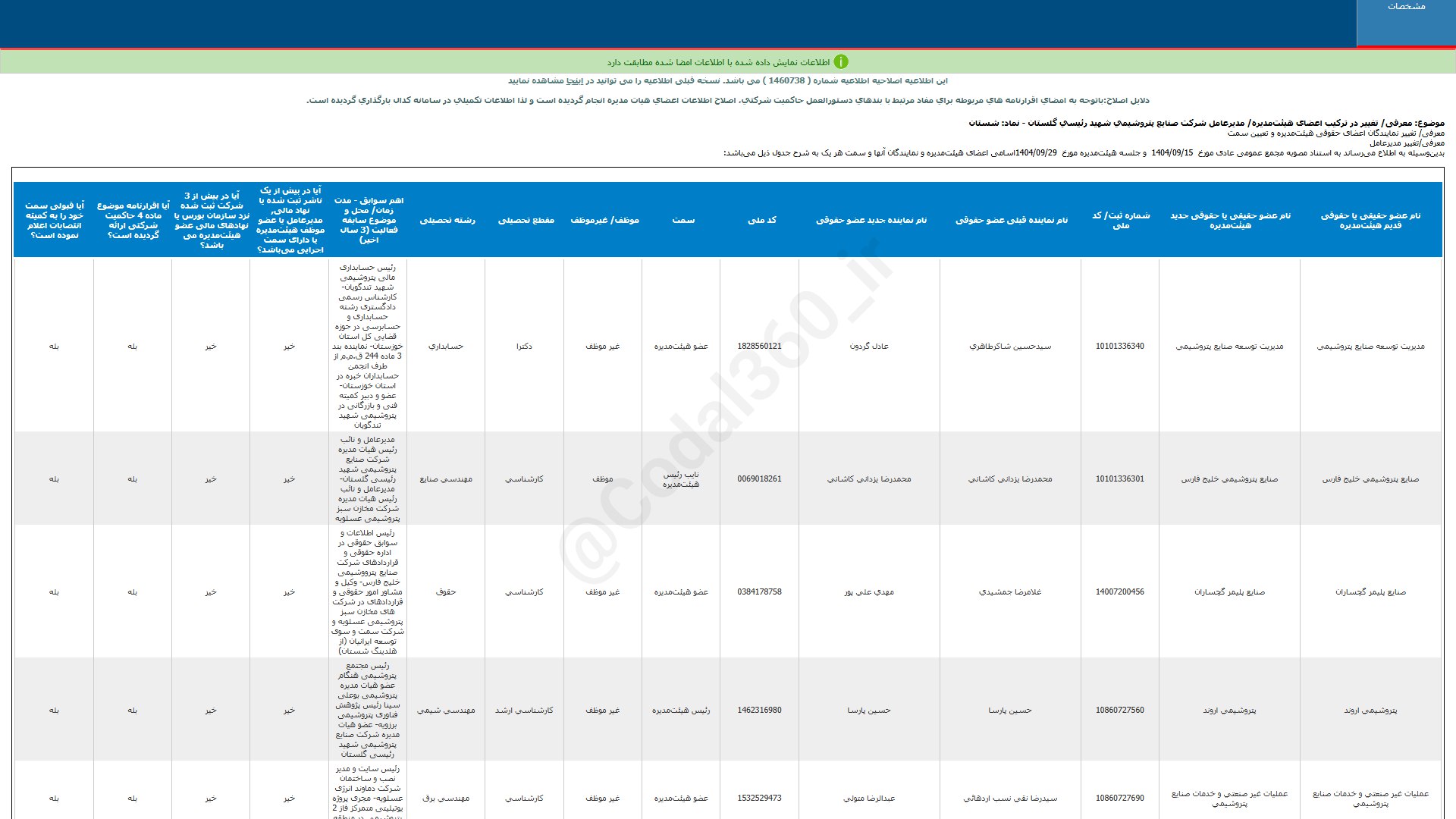Screen dimensions: 1456x819
Task: Click the حسین پارسا new representative cell
Action: click(869, 711)
